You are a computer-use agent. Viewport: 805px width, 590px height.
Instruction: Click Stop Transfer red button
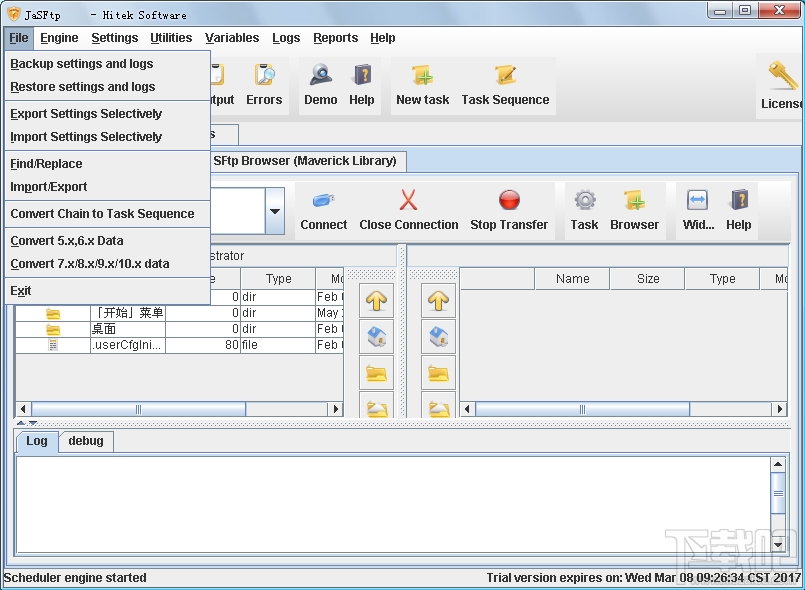(x=509, y=211)
